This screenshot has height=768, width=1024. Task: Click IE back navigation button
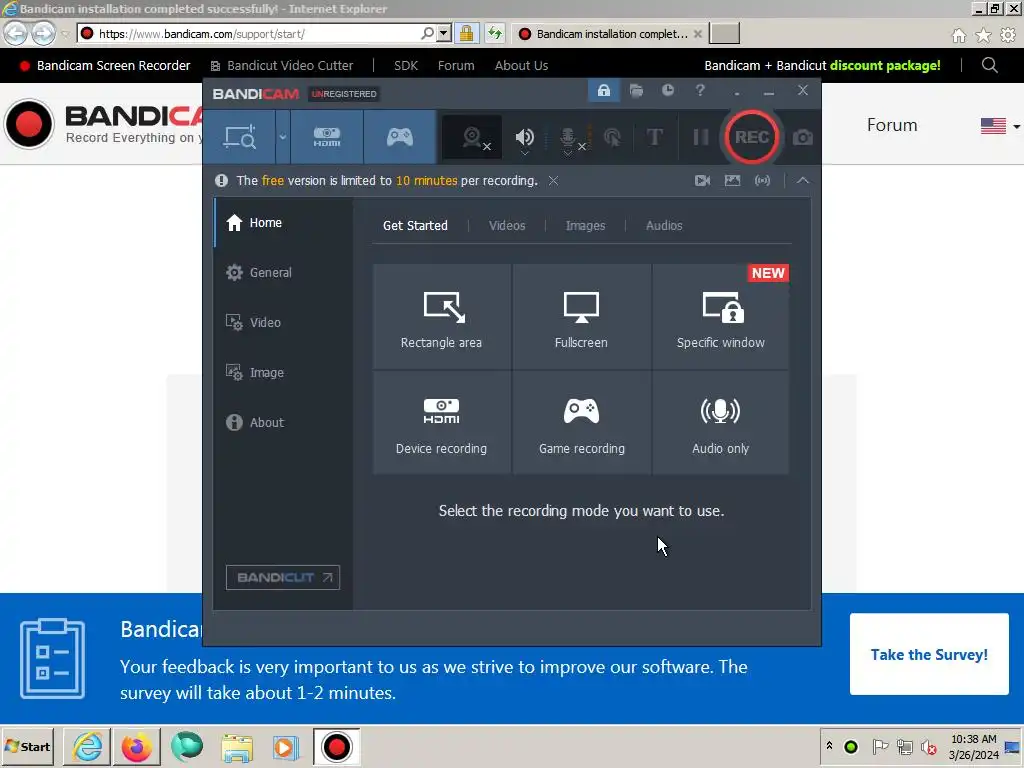[x=16, y=33]
